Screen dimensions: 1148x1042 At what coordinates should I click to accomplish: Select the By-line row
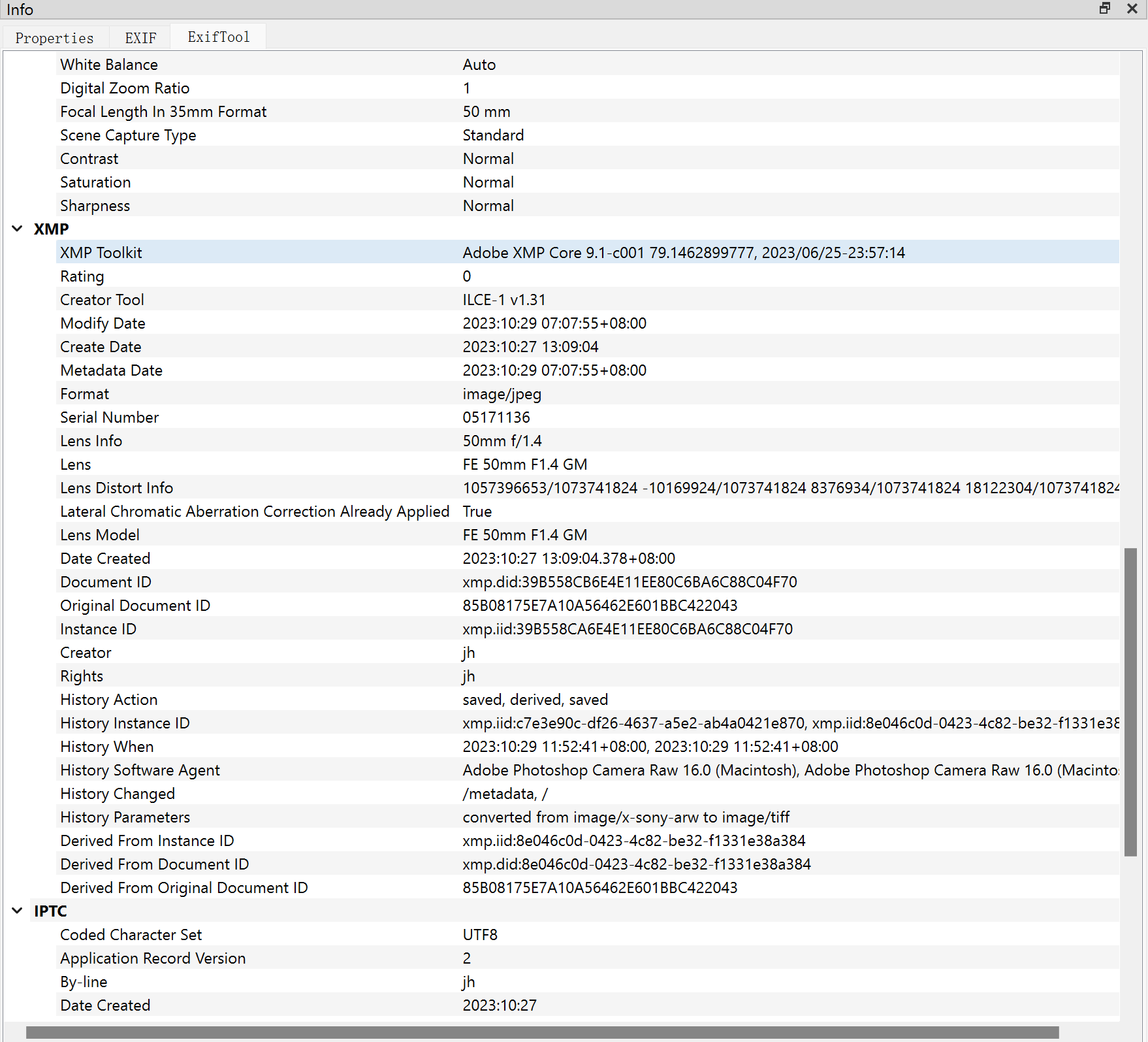[84, 982]
